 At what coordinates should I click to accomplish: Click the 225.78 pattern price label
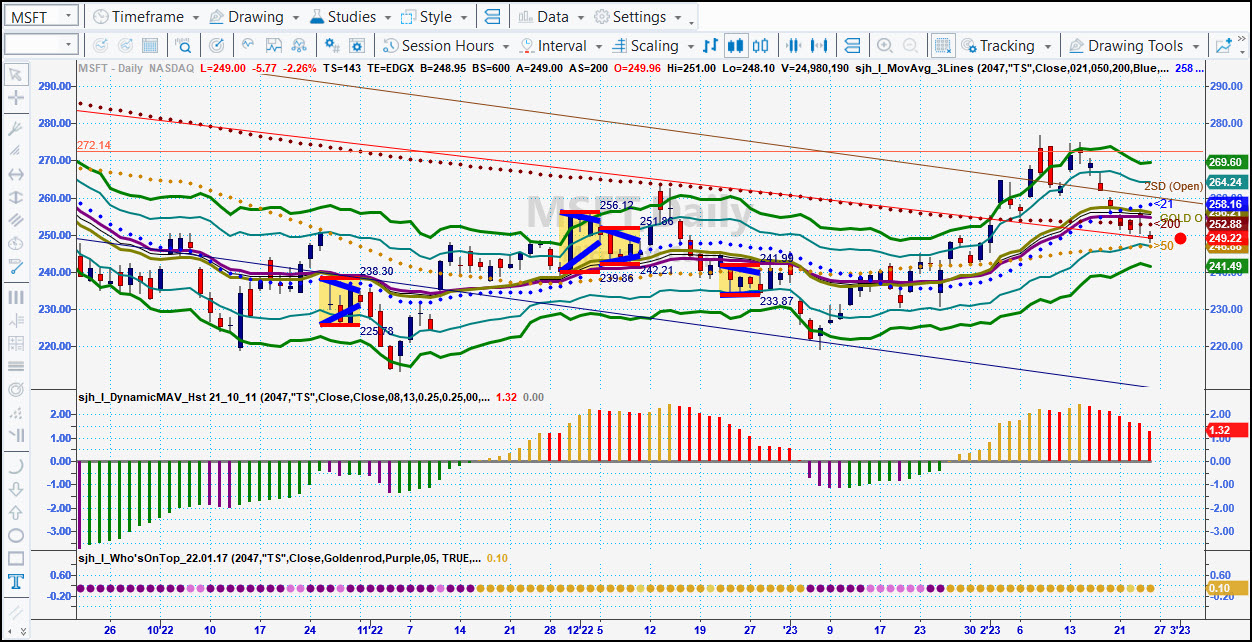[x=376, y=331]
